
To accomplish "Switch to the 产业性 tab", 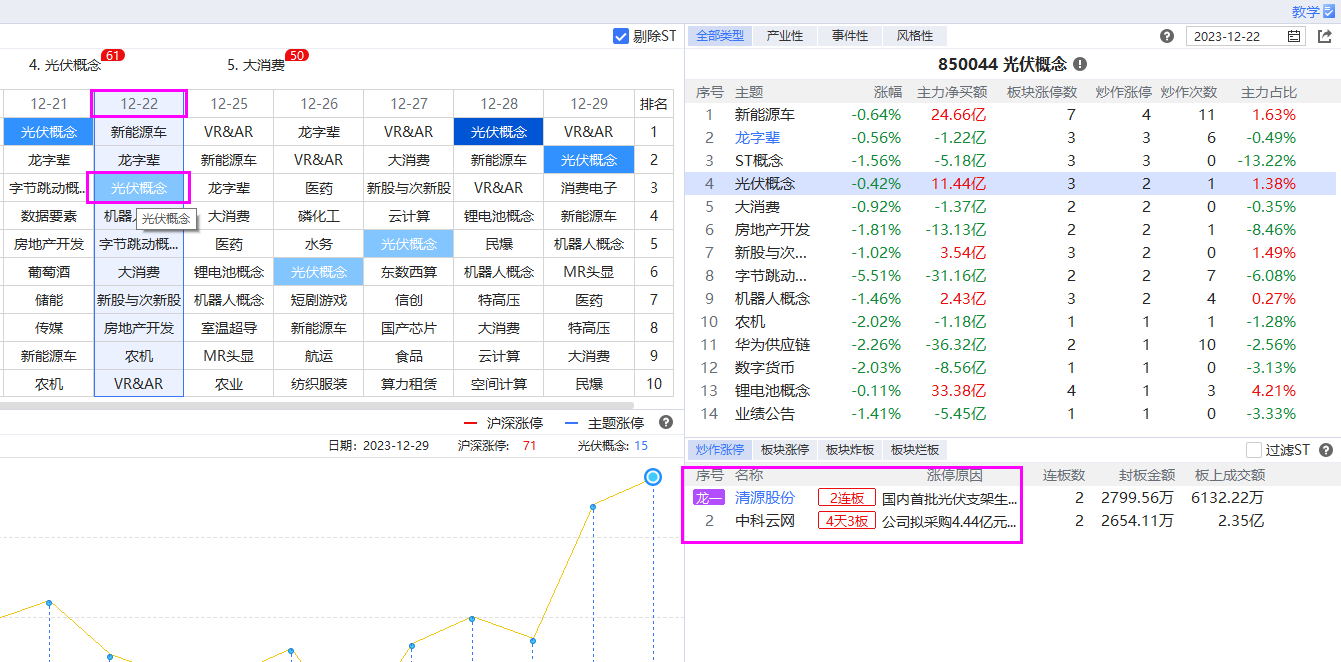I will click(x=785, y=36).
